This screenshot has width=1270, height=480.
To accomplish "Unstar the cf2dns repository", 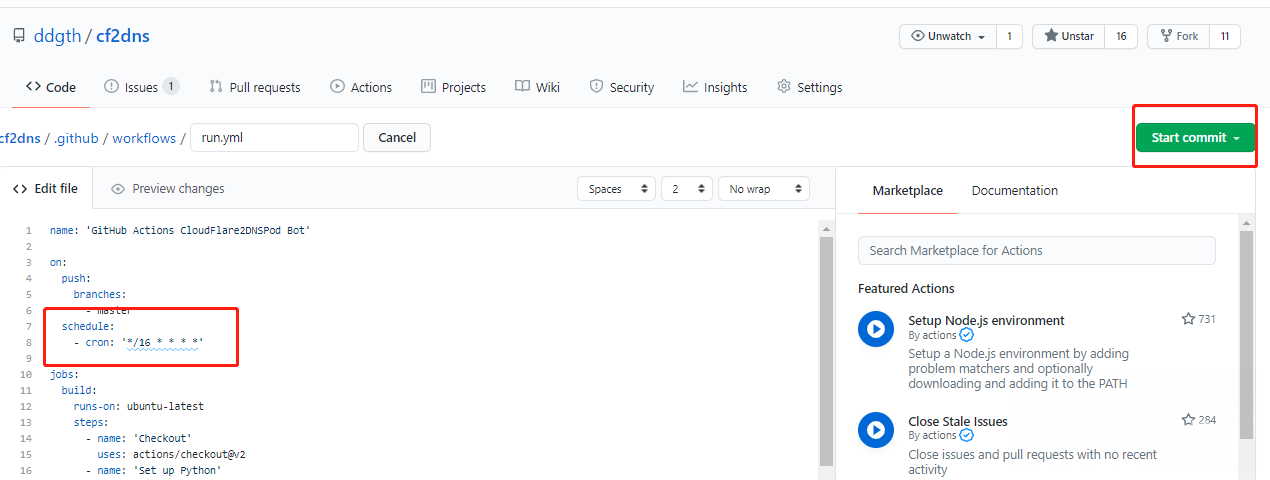I will [x=1068, y=36].
